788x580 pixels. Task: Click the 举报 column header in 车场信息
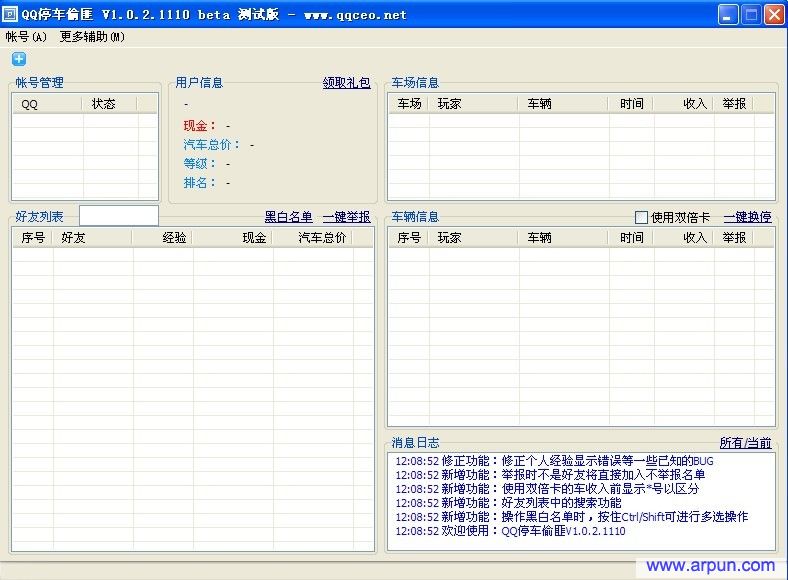point(733,104)
